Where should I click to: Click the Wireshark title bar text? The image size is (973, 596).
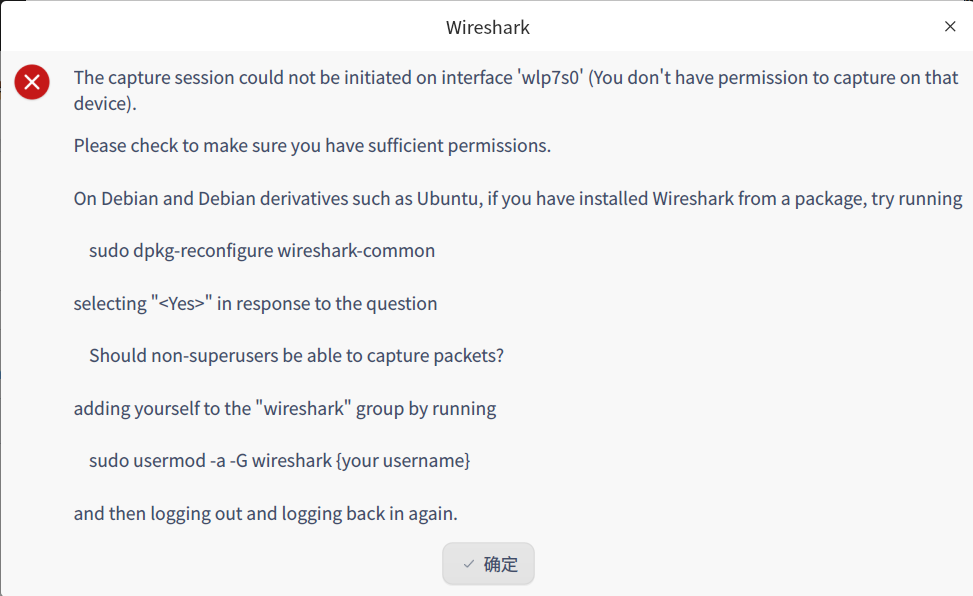point(487,27)
